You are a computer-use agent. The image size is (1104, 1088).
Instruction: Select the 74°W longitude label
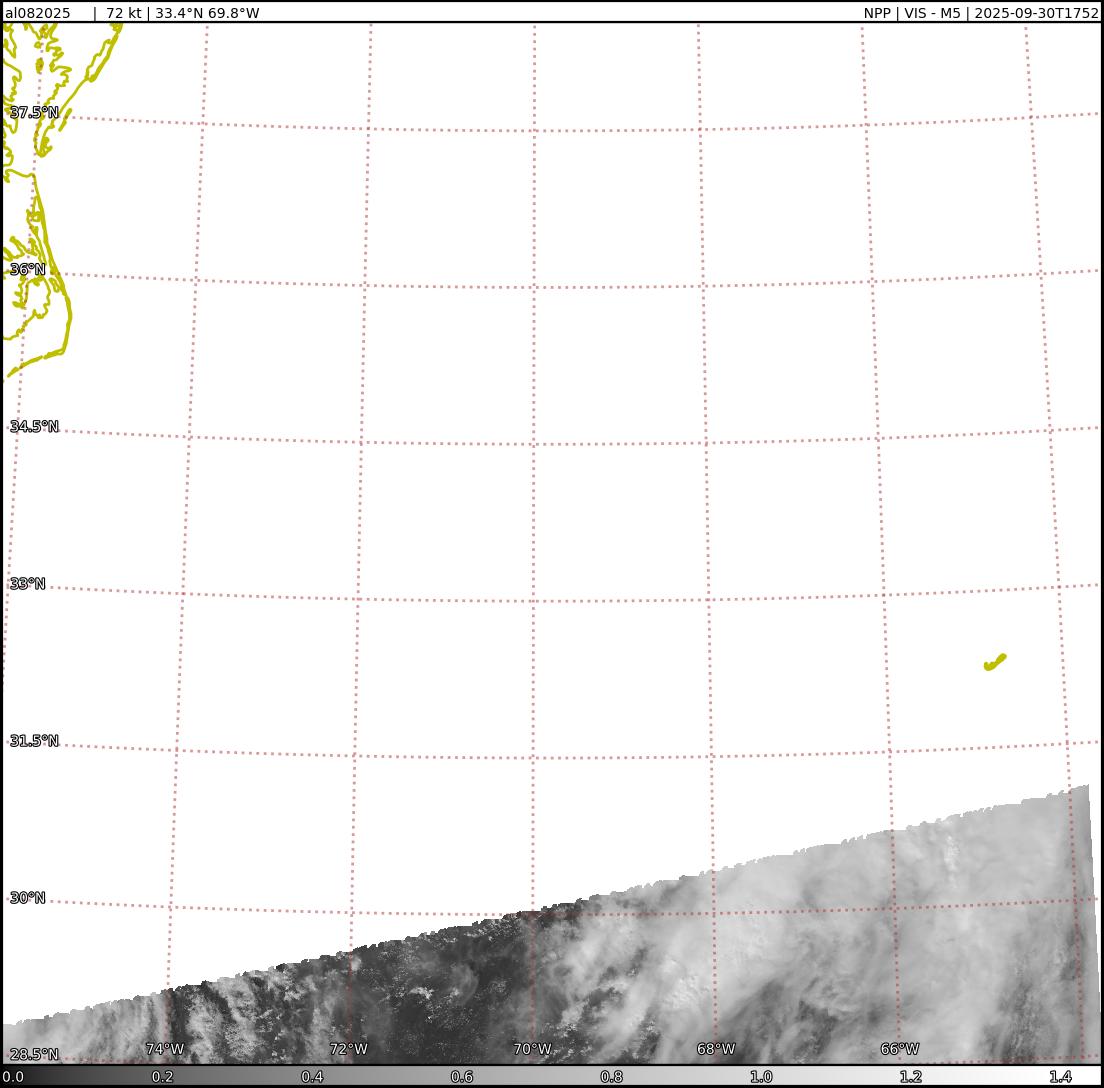[165, 1049]
